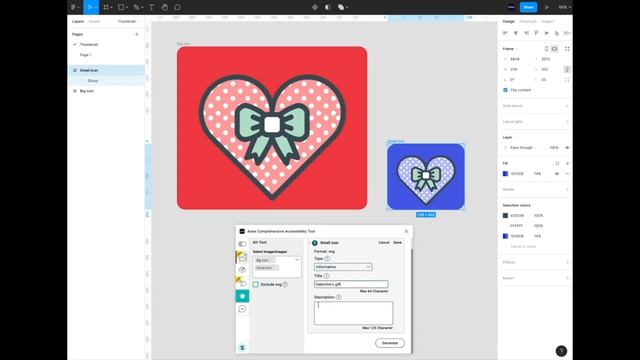This screenshot has width=640, height=360.
Task: Set the frame to portrait orientation
Action: [547, 49]
